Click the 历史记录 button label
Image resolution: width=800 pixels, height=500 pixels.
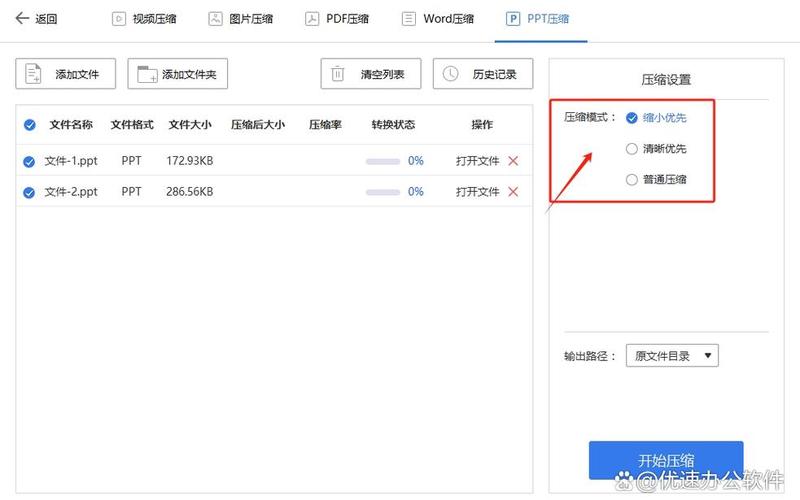[x=494, y=74]
